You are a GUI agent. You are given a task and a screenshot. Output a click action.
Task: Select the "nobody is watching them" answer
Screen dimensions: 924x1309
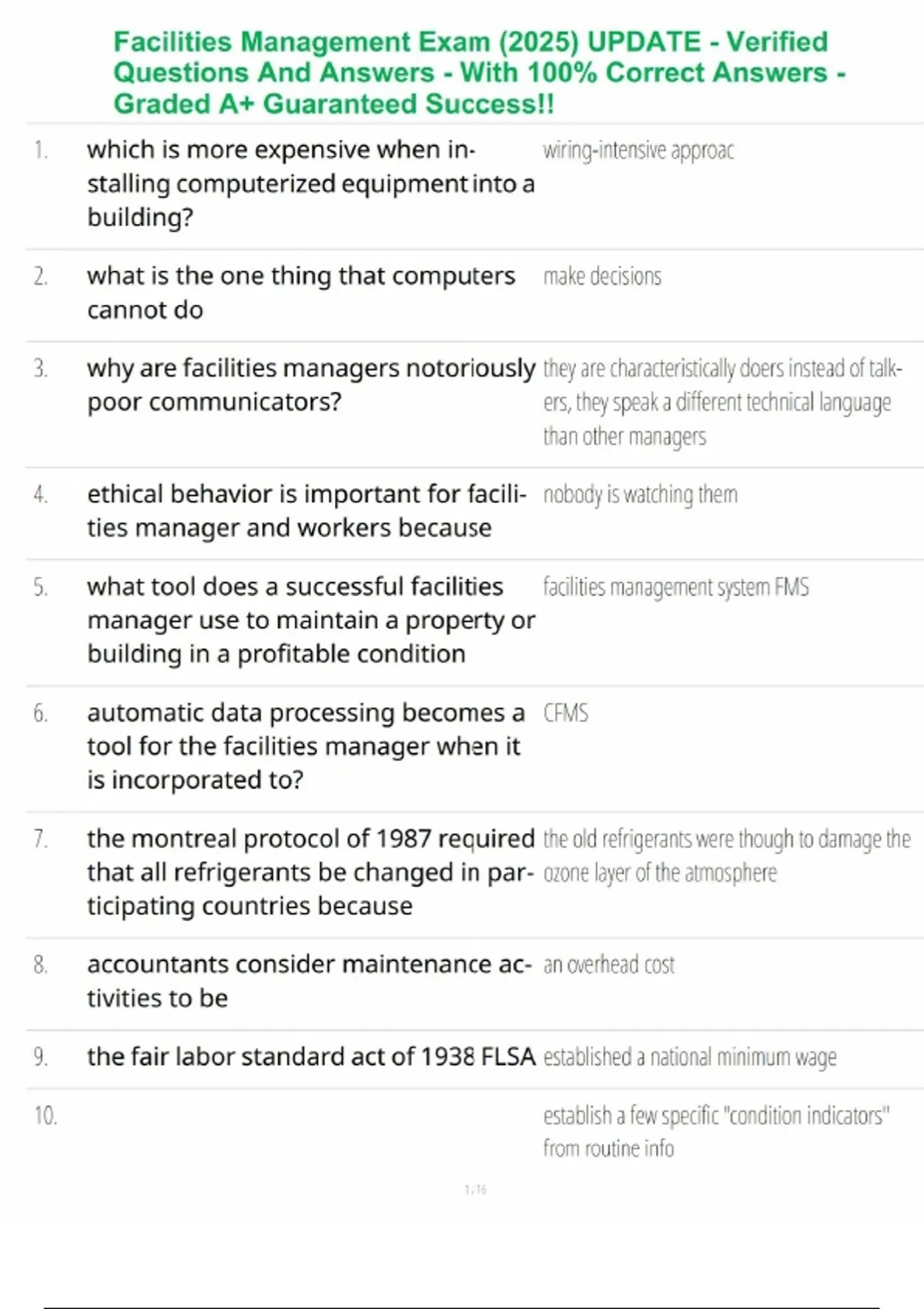[x=640, y=494]
